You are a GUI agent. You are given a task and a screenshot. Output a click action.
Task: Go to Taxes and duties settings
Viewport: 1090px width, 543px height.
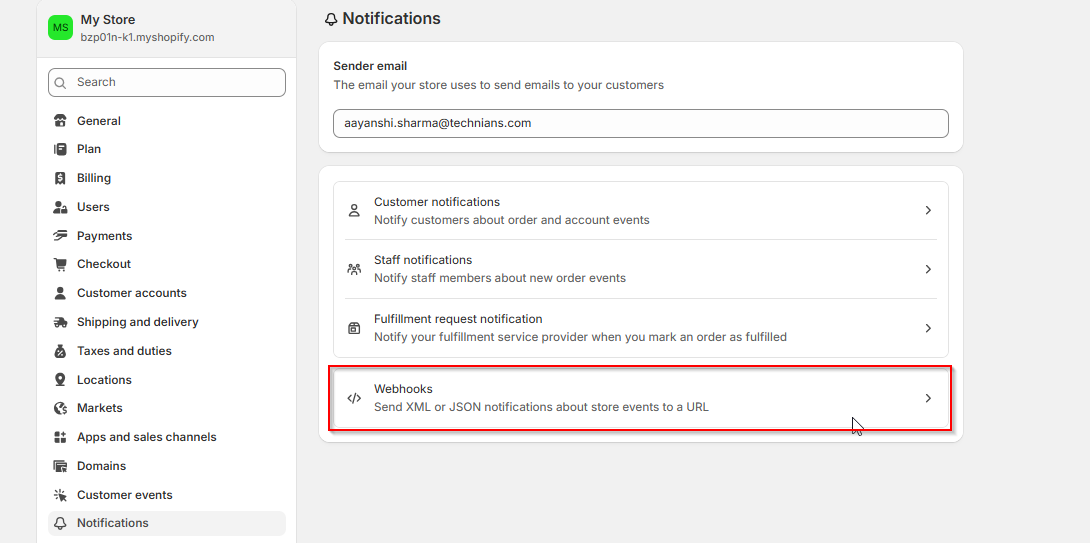(124, 351)
